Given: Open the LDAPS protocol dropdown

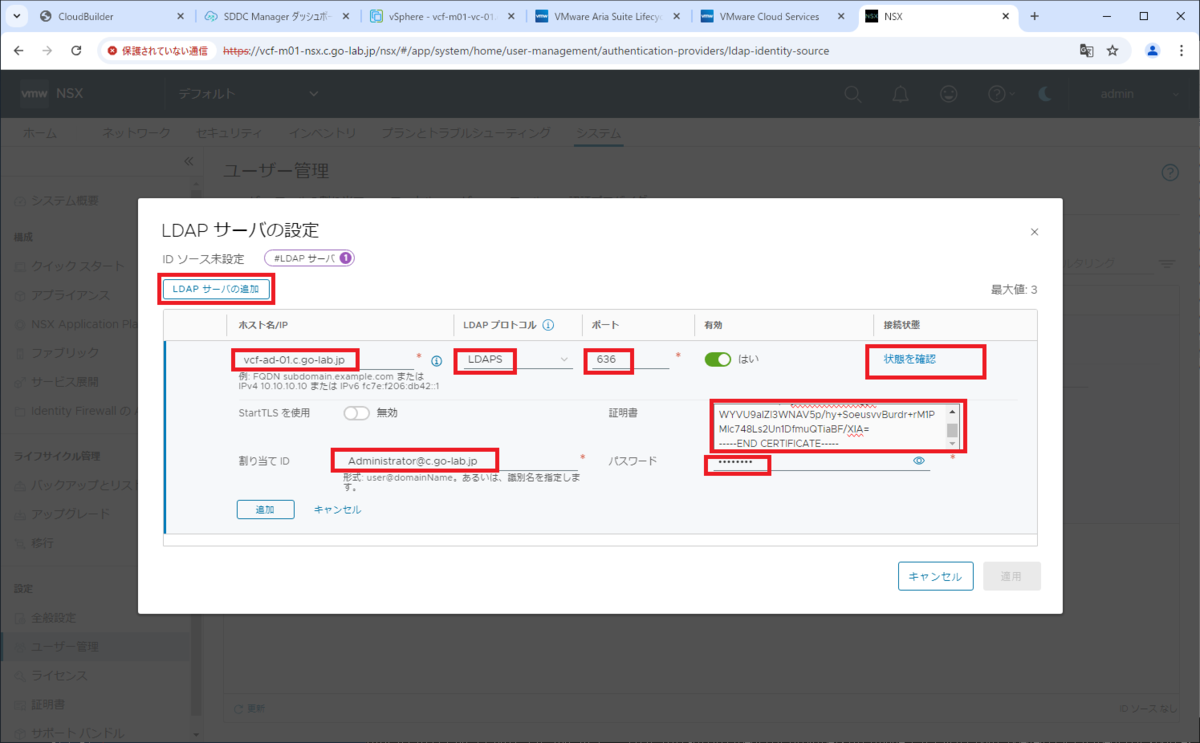Looking at the screenshot, I should [x=516, y=359].
